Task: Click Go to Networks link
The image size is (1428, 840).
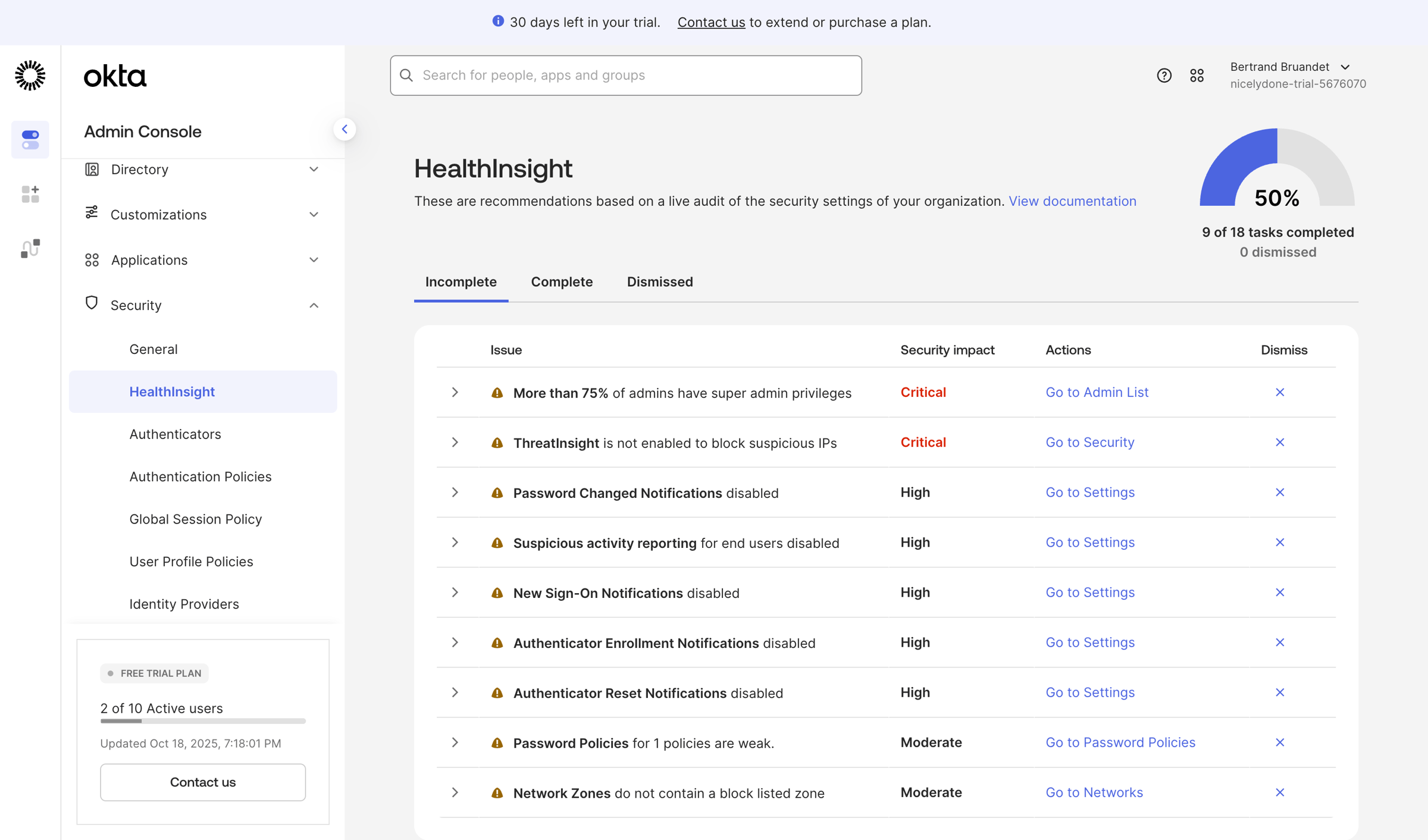Action: coord(1094,792)
